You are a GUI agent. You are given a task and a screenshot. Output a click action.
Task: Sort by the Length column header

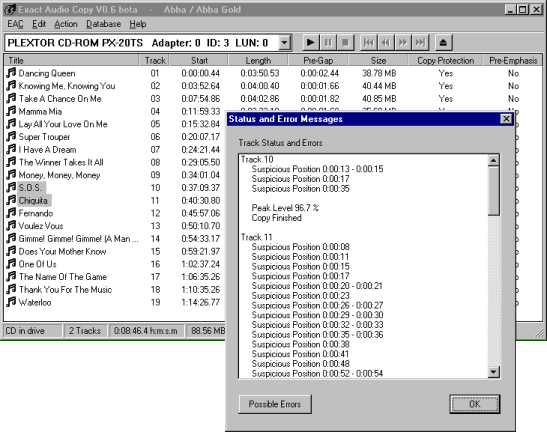258,61
